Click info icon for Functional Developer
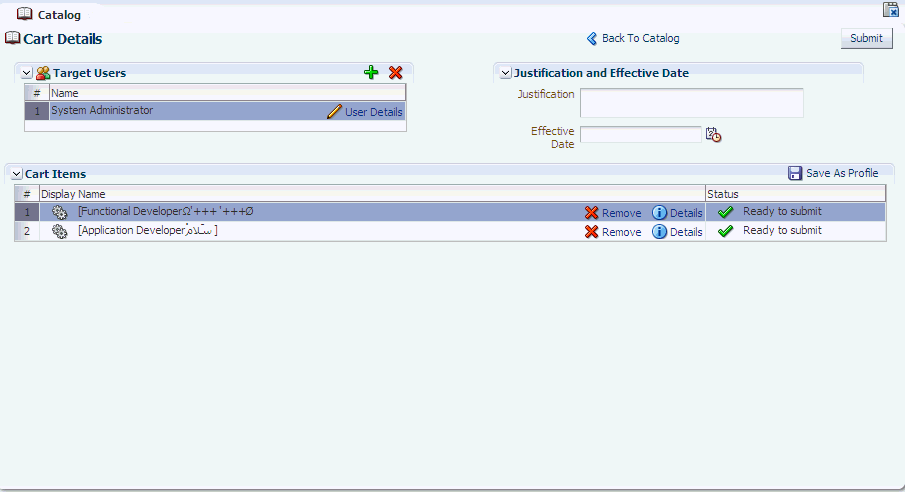 coord(659,213)
